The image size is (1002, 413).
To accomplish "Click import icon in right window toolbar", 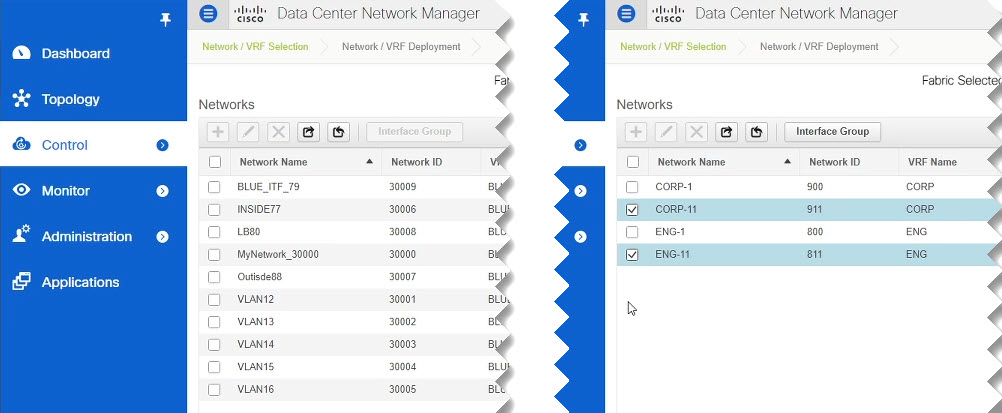I will [x=756, y=132].
